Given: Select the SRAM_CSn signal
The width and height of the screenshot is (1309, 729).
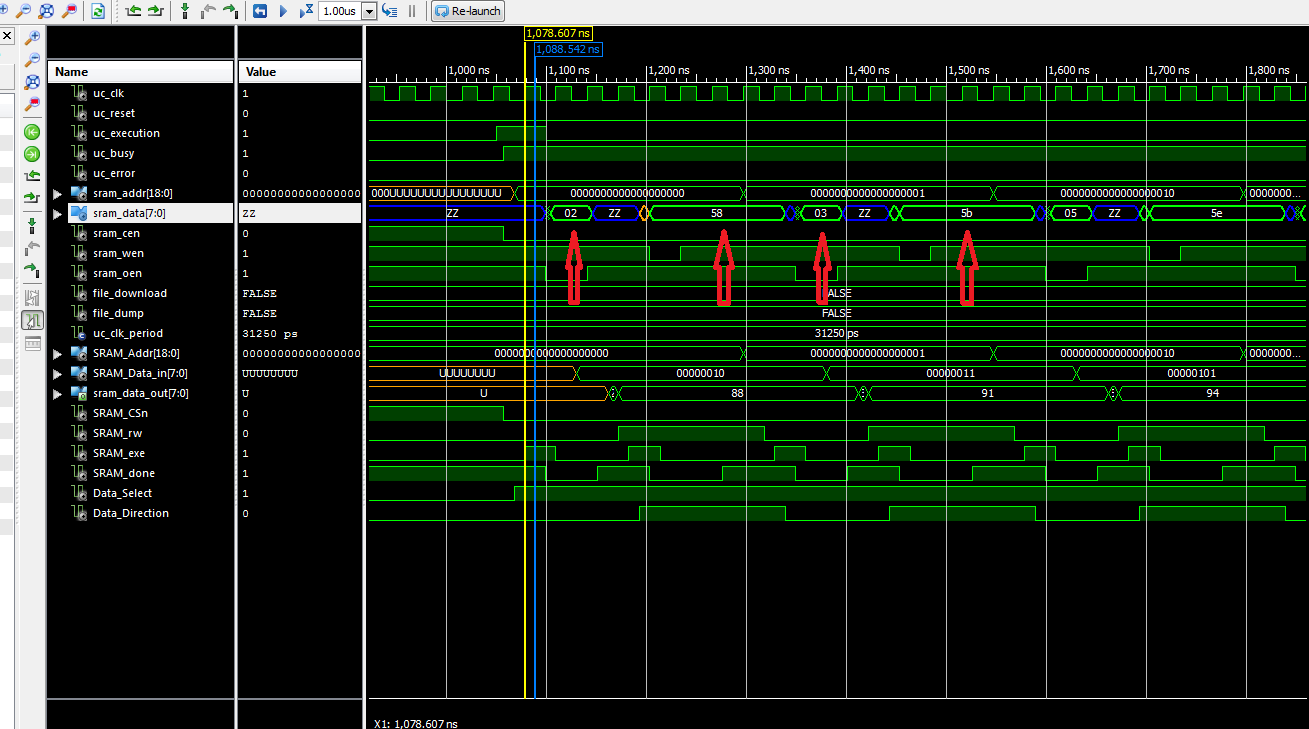Looking at the screenshot, I should [120, 413].
